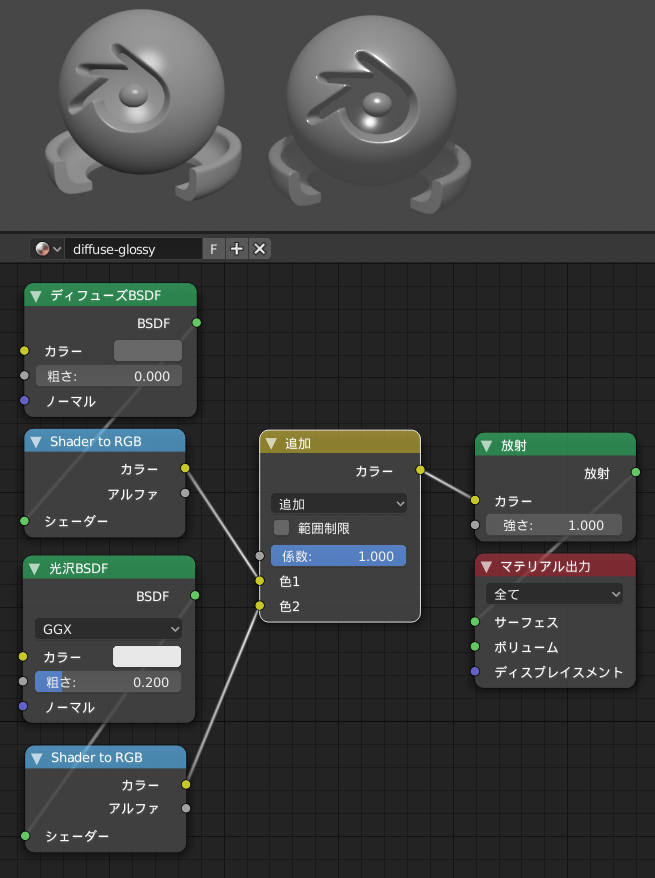655x878 pixels.
Task: Click the 色2 input socket
Action: [259, 605]
